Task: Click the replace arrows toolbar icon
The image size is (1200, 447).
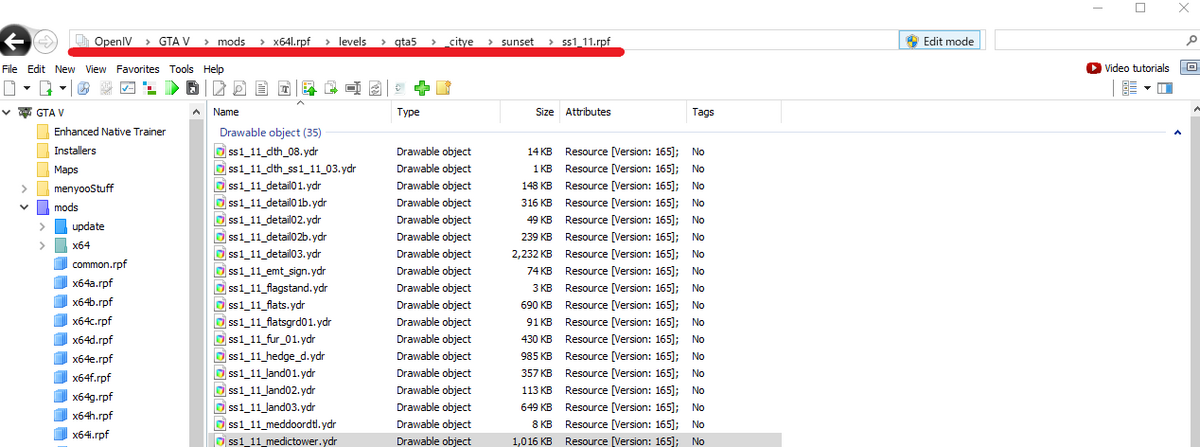Action: click(373, 88)
